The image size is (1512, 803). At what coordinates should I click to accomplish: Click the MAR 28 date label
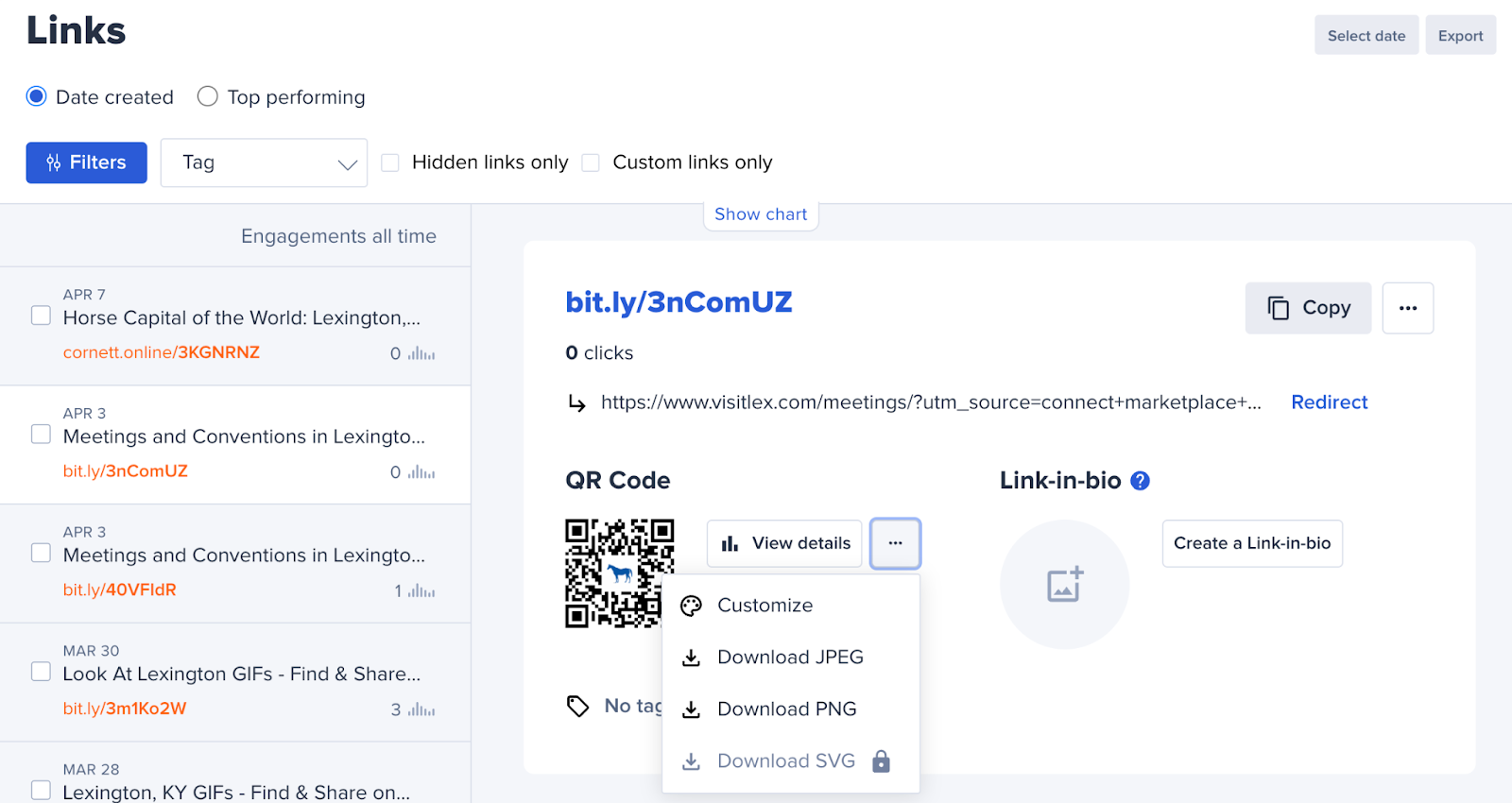(92, 770)
